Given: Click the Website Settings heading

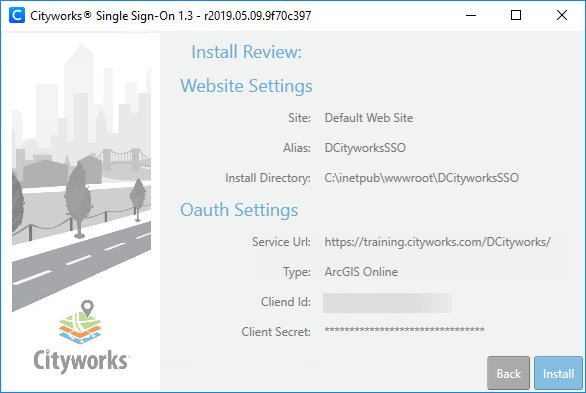Looking at the screenshot, I should [246, 86].
